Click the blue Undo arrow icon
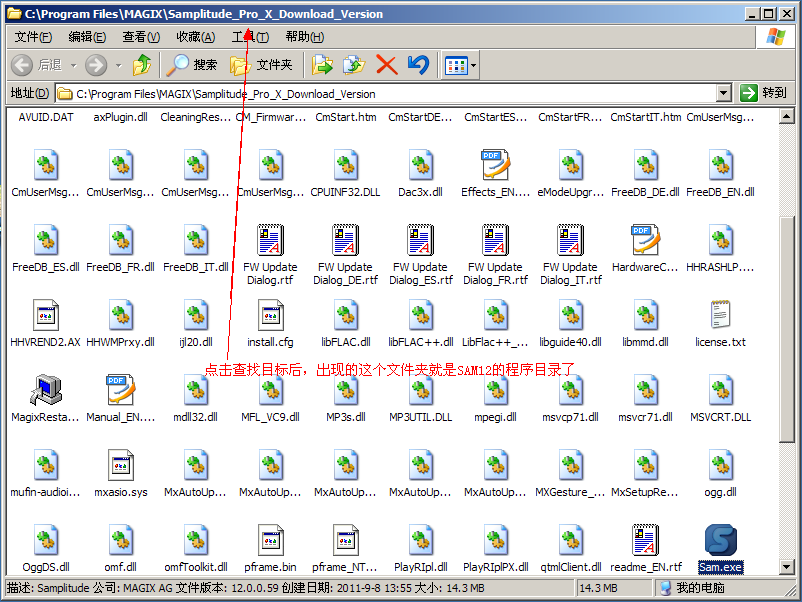This screenshot has width=802, height=602. (x=418, y=65)
